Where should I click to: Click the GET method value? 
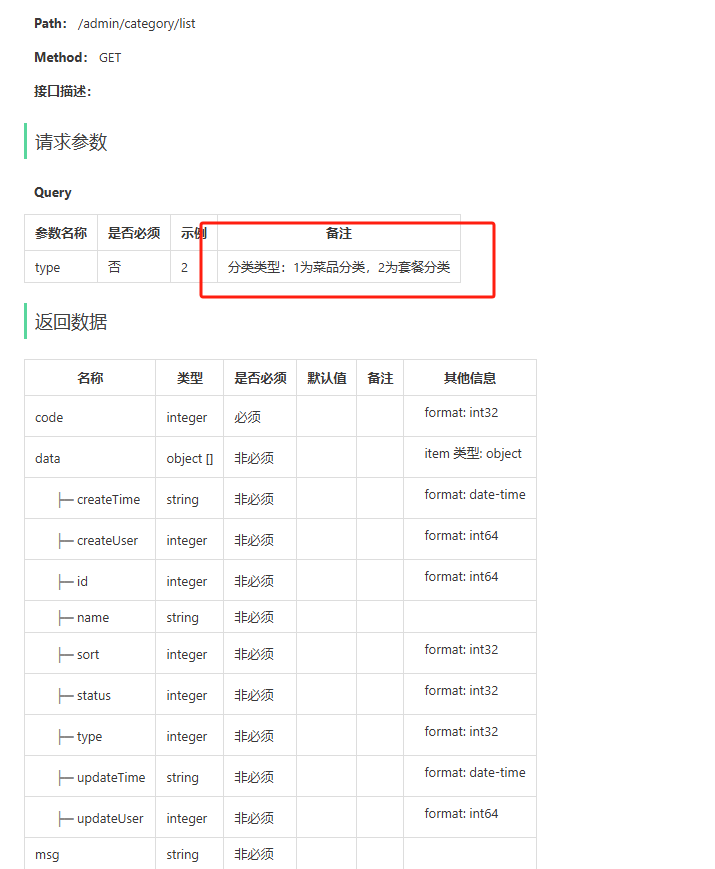pyautogui.click(x=110, y=58)
